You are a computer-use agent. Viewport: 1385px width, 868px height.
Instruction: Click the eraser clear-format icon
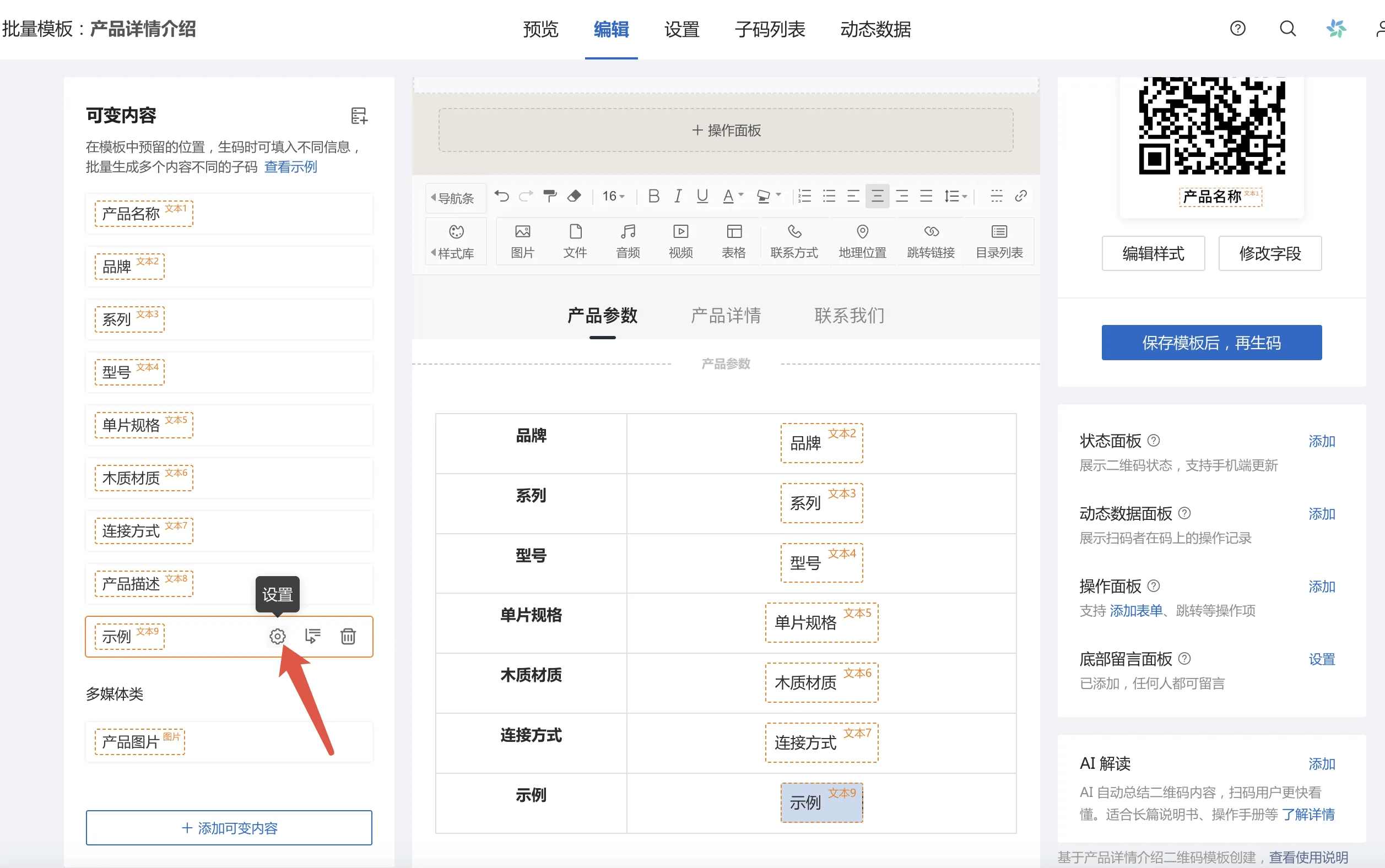pyautogui.click(x=574, y=196)
